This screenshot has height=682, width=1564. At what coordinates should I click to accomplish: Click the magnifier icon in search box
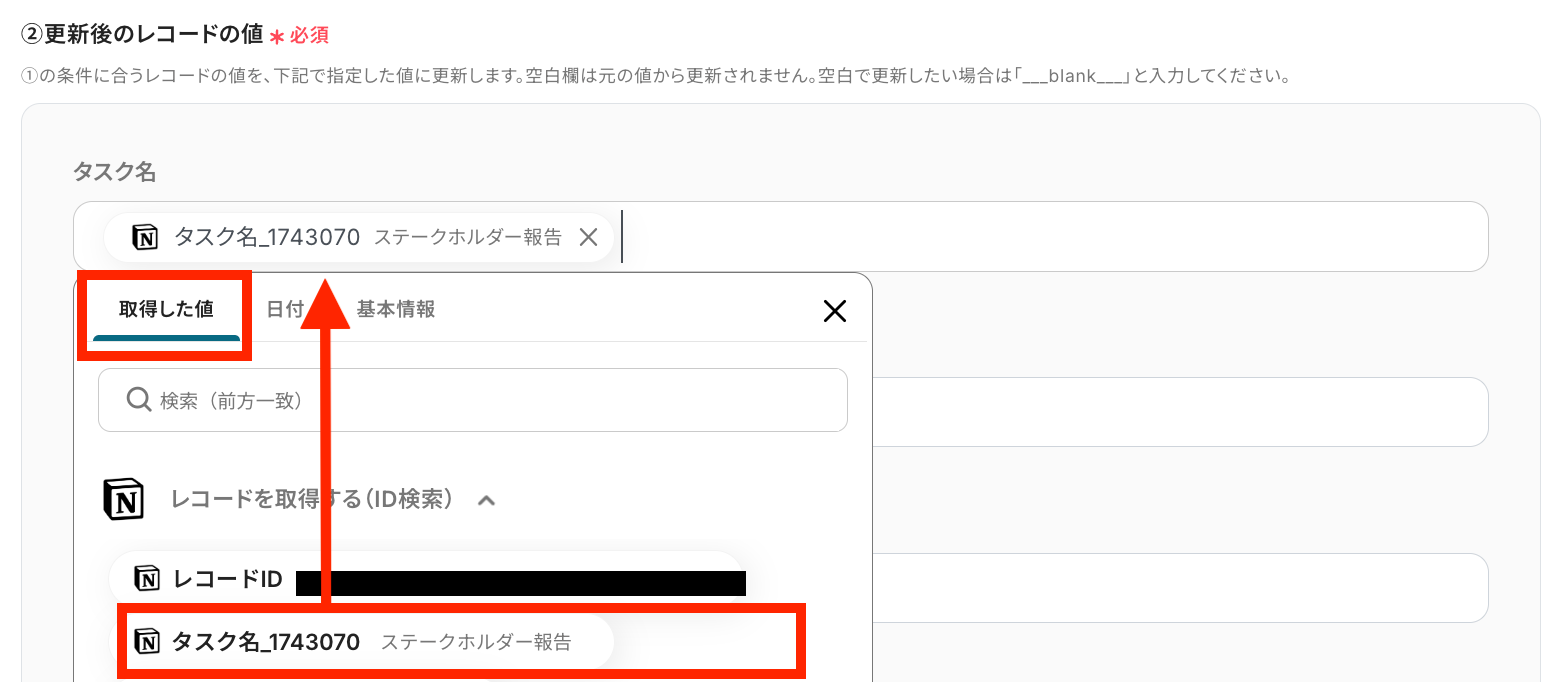click(x=139, y=400)
